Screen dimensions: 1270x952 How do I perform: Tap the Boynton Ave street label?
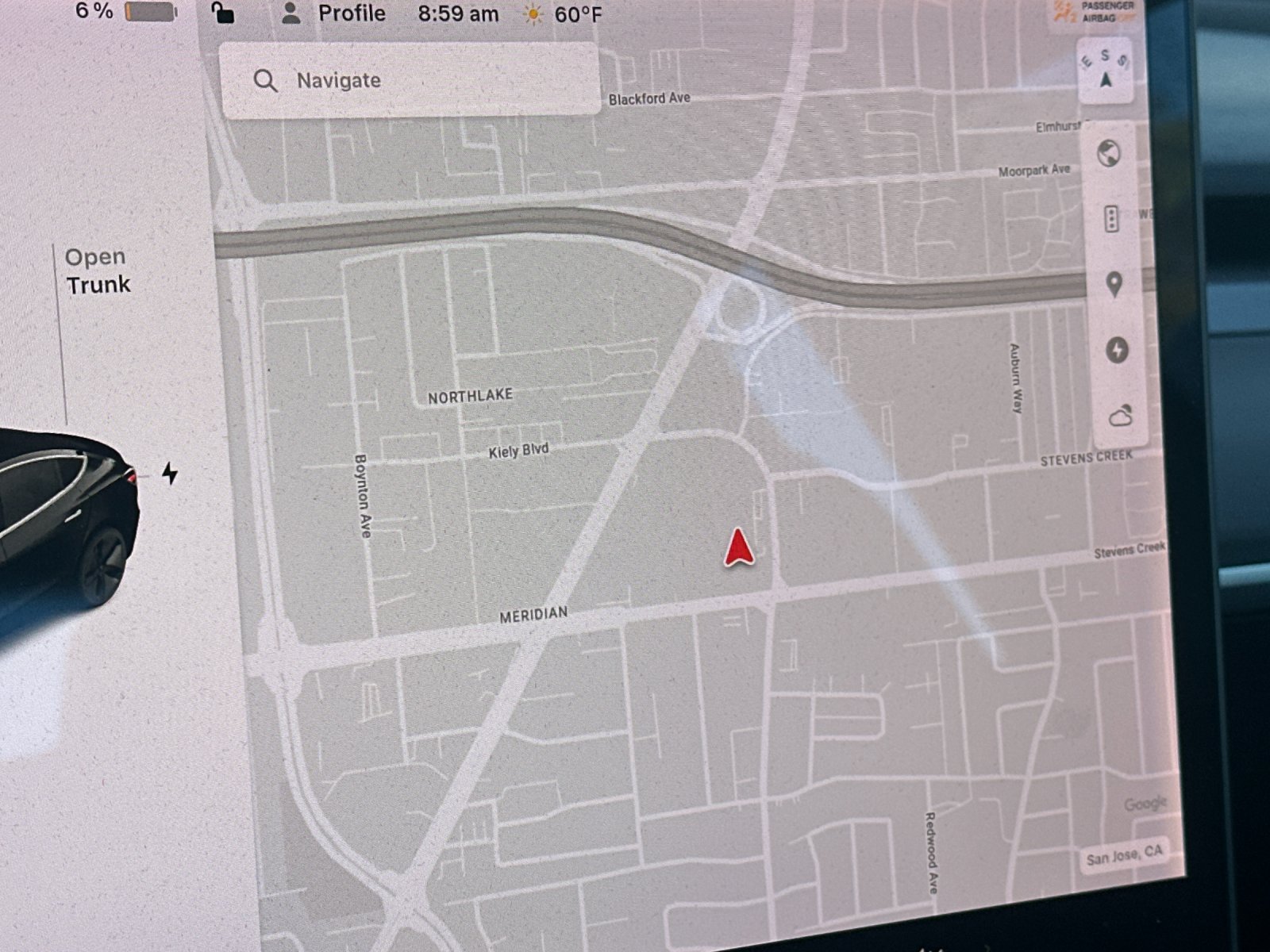coord(363,496)
